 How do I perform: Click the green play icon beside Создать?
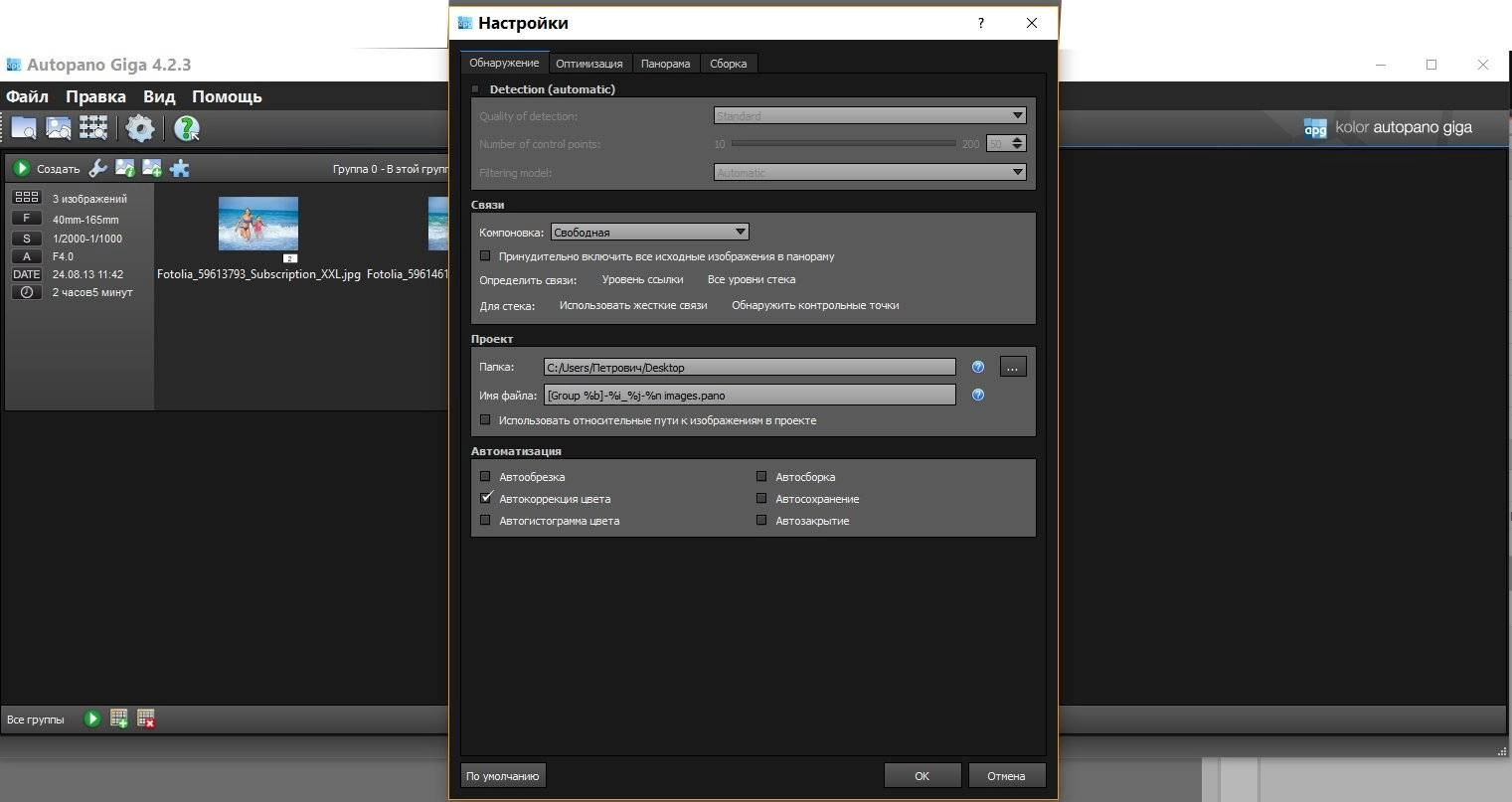click(21, 169)
